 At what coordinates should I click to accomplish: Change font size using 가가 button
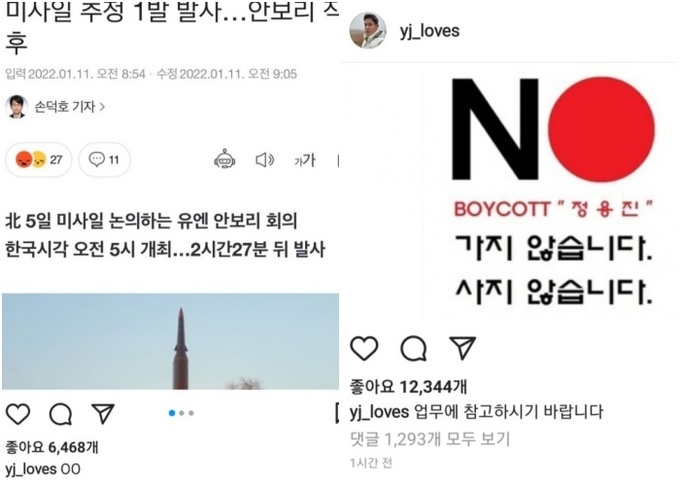coord(305,160)
